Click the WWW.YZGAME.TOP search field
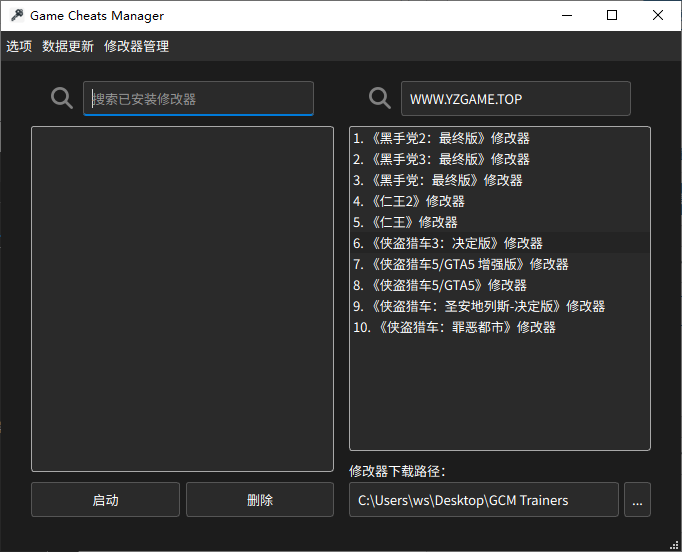This screenshot has height=552, width=682. point(516,99)
